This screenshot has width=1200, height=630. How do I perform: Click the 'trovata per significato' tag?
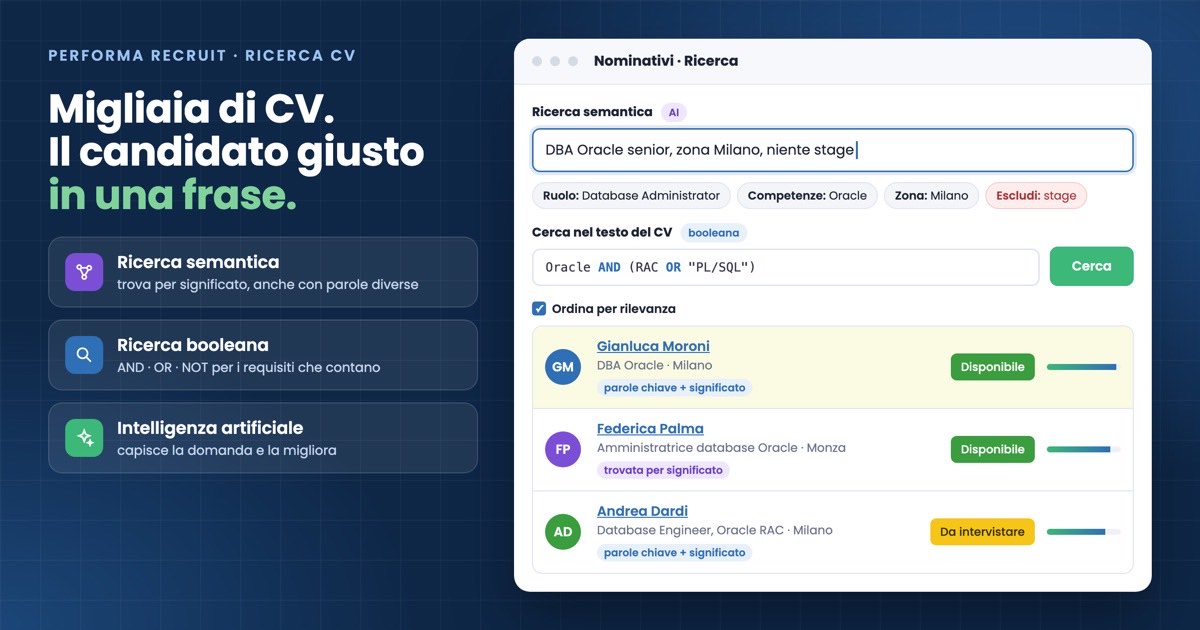coord(663,470)
